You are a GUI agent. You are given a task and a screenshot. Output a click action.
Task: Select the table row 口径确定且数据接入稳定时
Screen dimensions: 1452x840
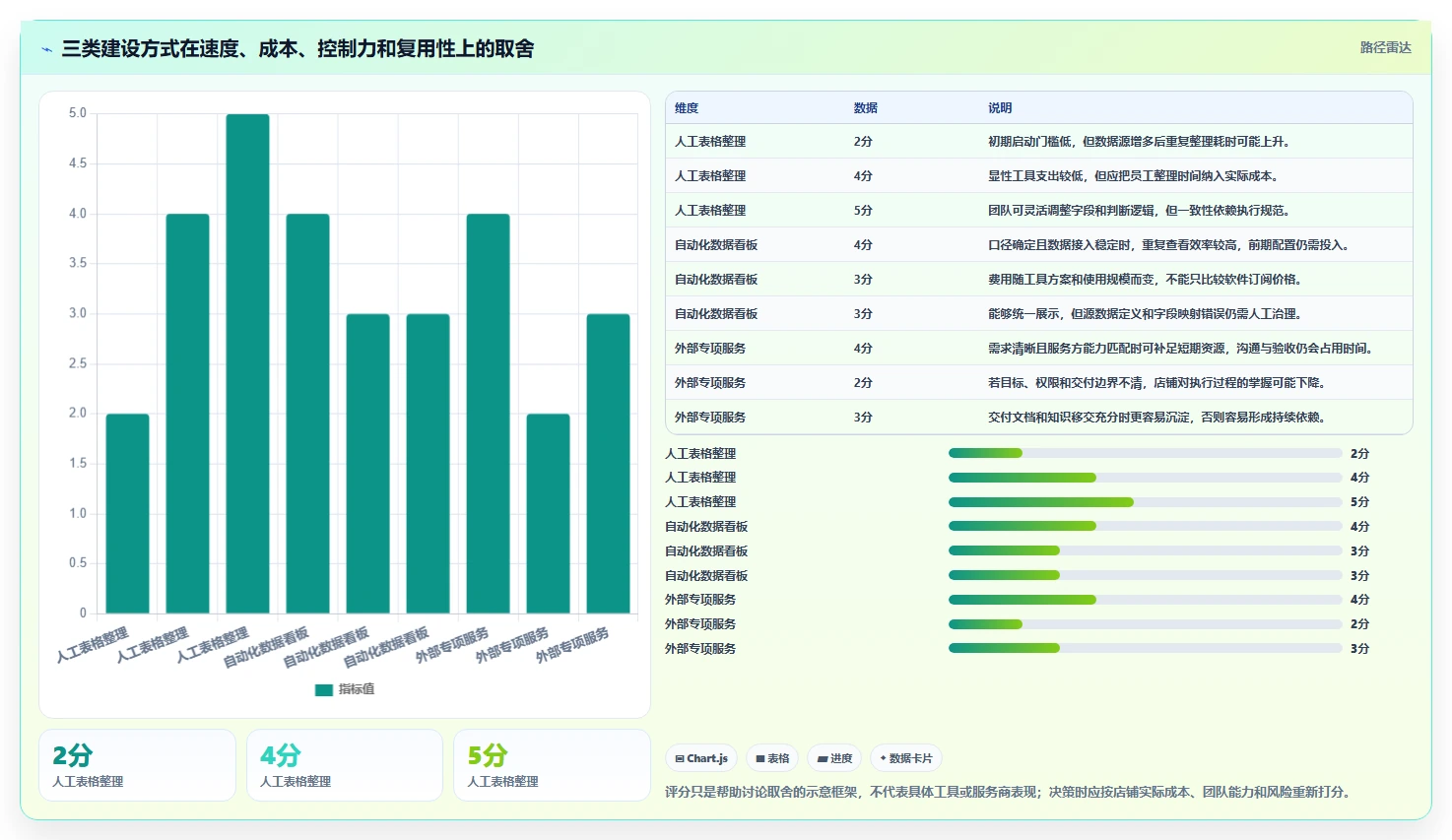1039,245
